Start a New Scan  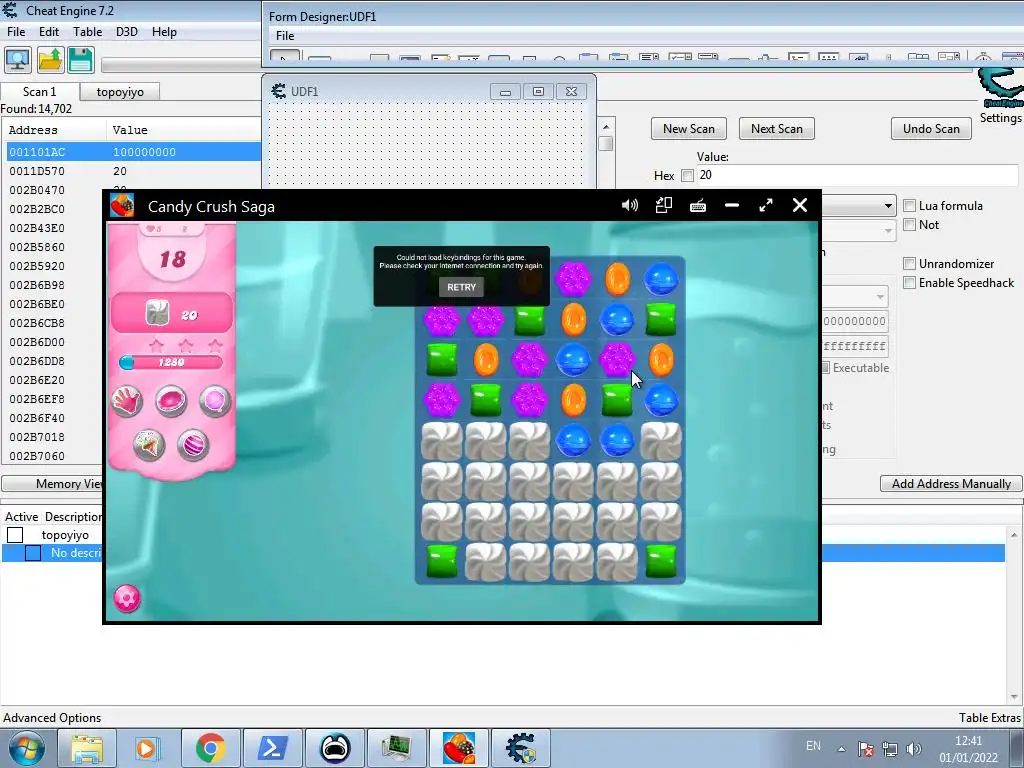689,129
